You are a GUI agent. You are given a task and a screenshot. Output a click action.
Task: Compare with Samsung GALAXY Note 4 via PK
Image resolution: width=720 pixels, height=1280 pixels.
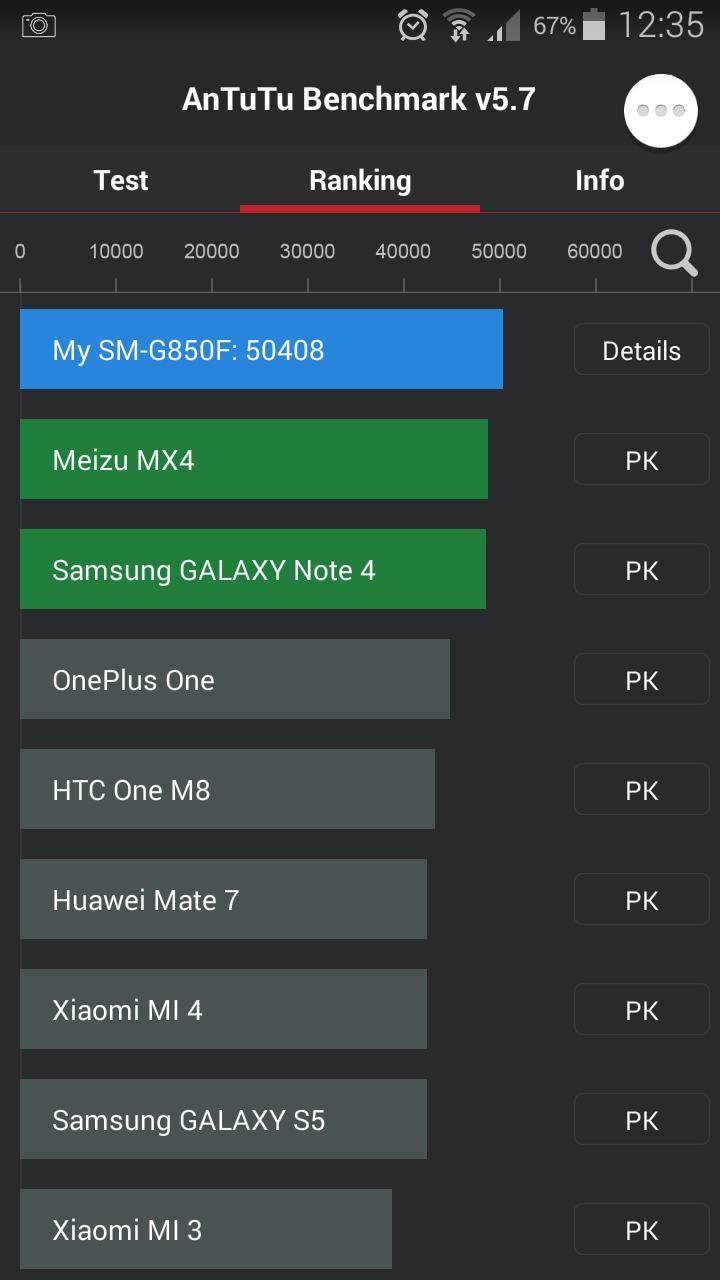[641, 570]
